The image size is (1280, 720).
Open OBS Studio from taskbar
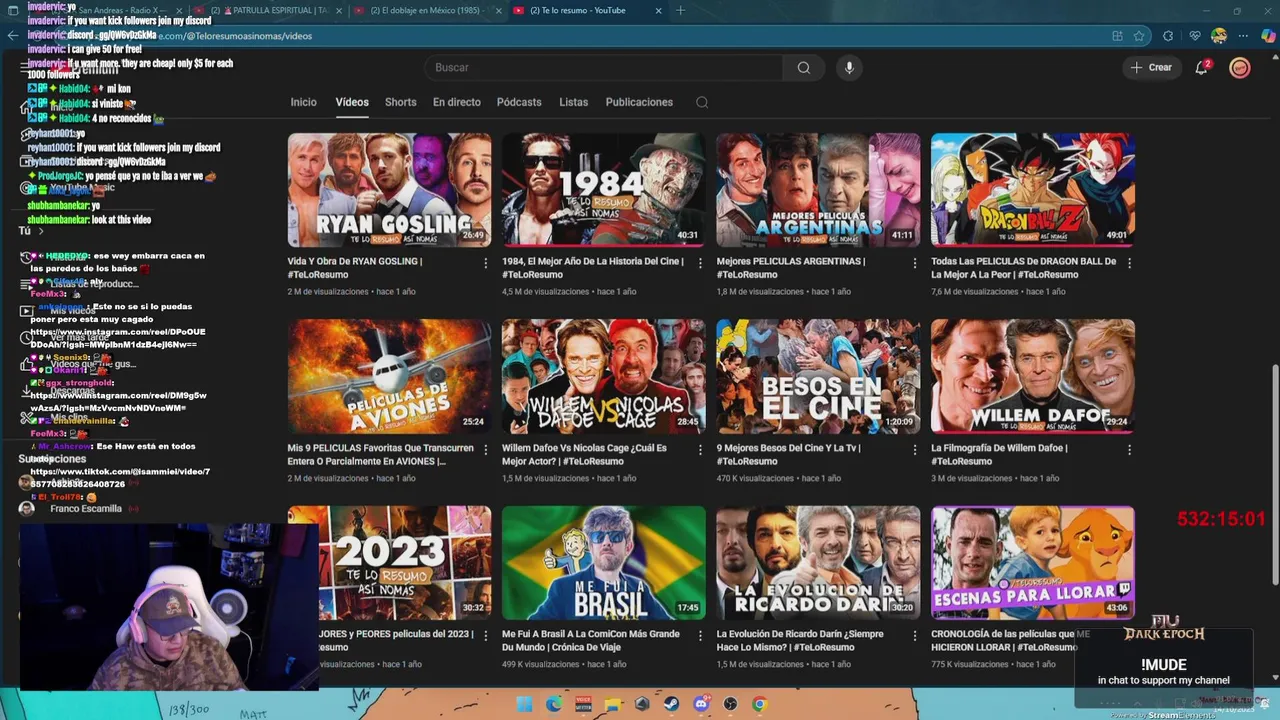[730, 704]
